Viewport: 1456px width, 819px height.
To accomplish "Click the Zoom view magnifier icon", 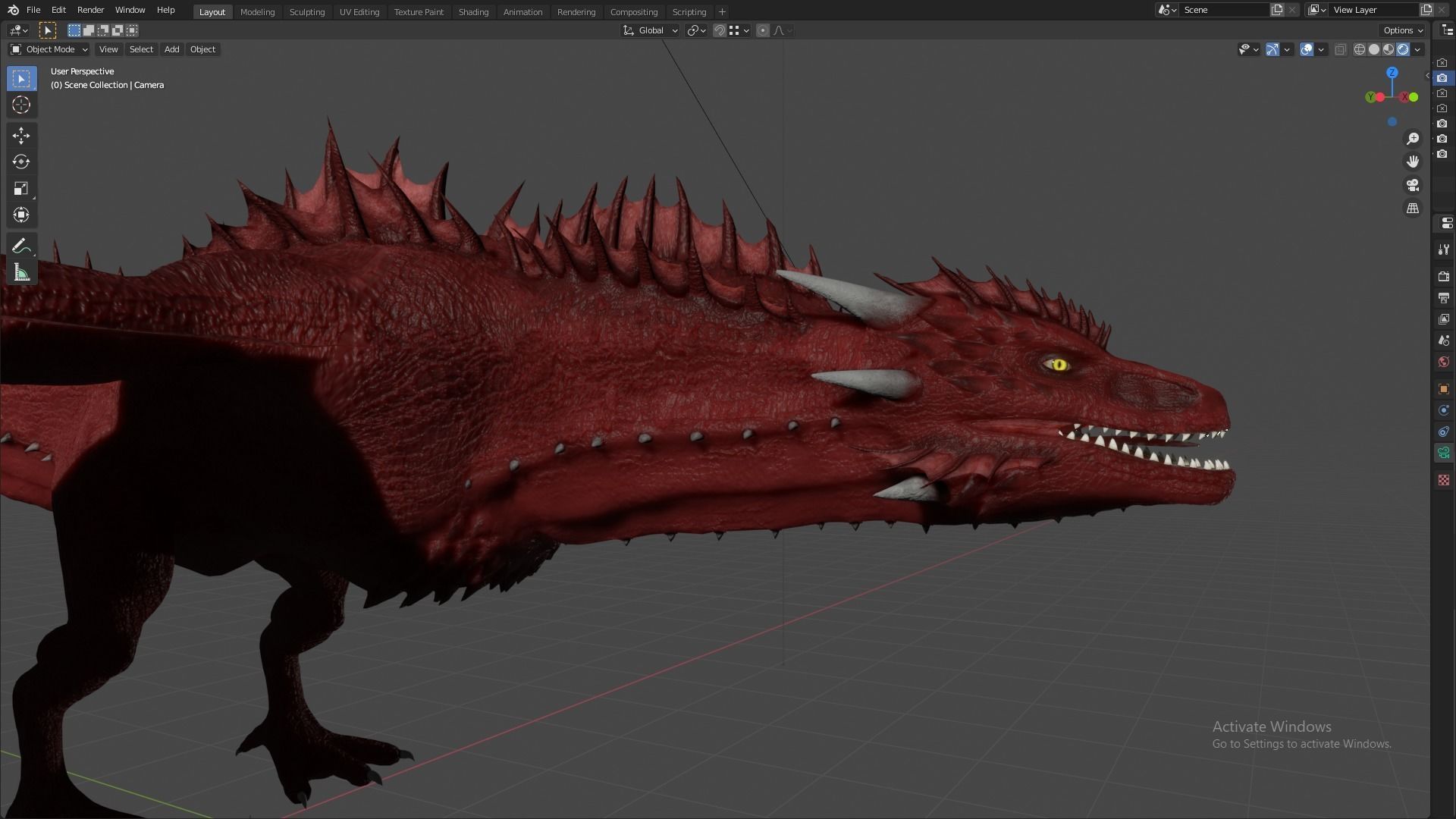I will tap(1413, 139).
